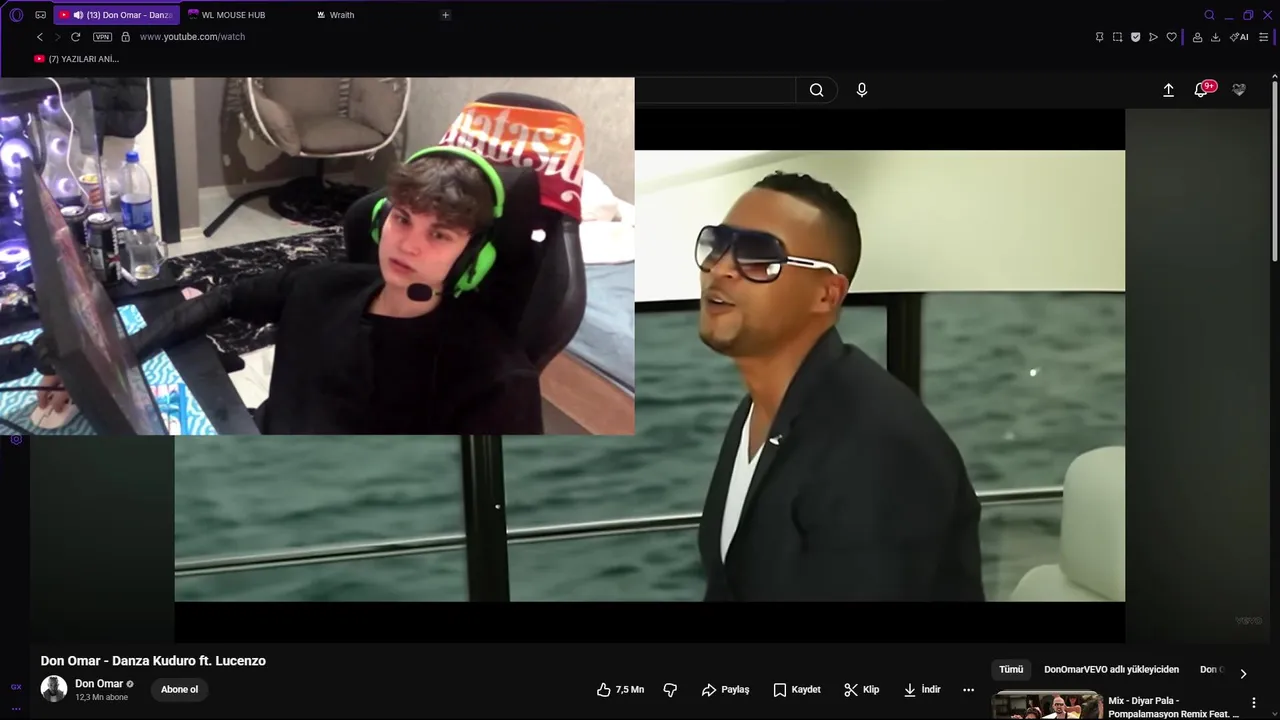Open a new tab with plus button
The width and height of the screenshot is (1280, 720).
pos(446,15)
